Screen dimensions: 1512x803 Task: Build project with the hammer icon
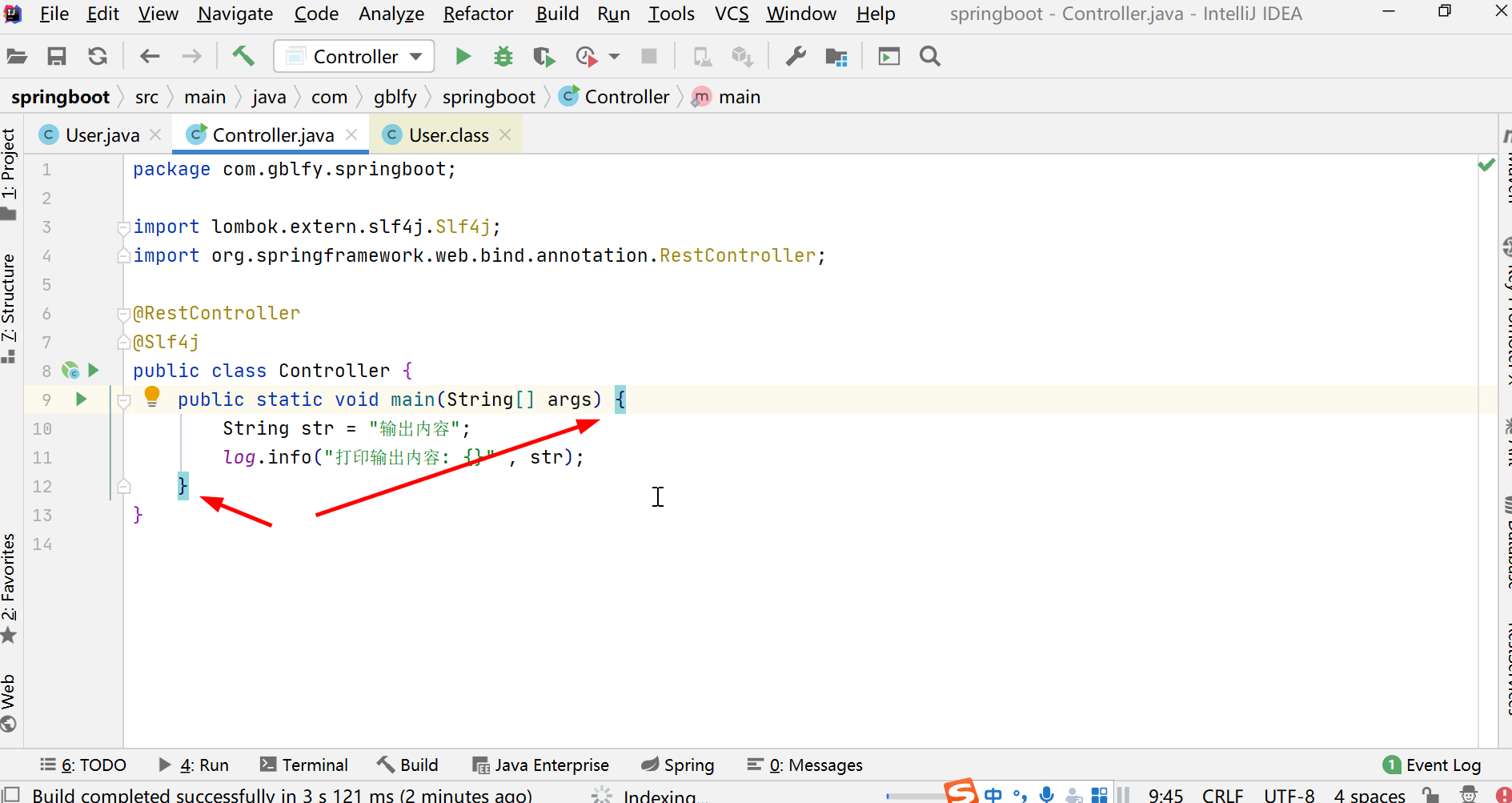[x=243, y=56]
